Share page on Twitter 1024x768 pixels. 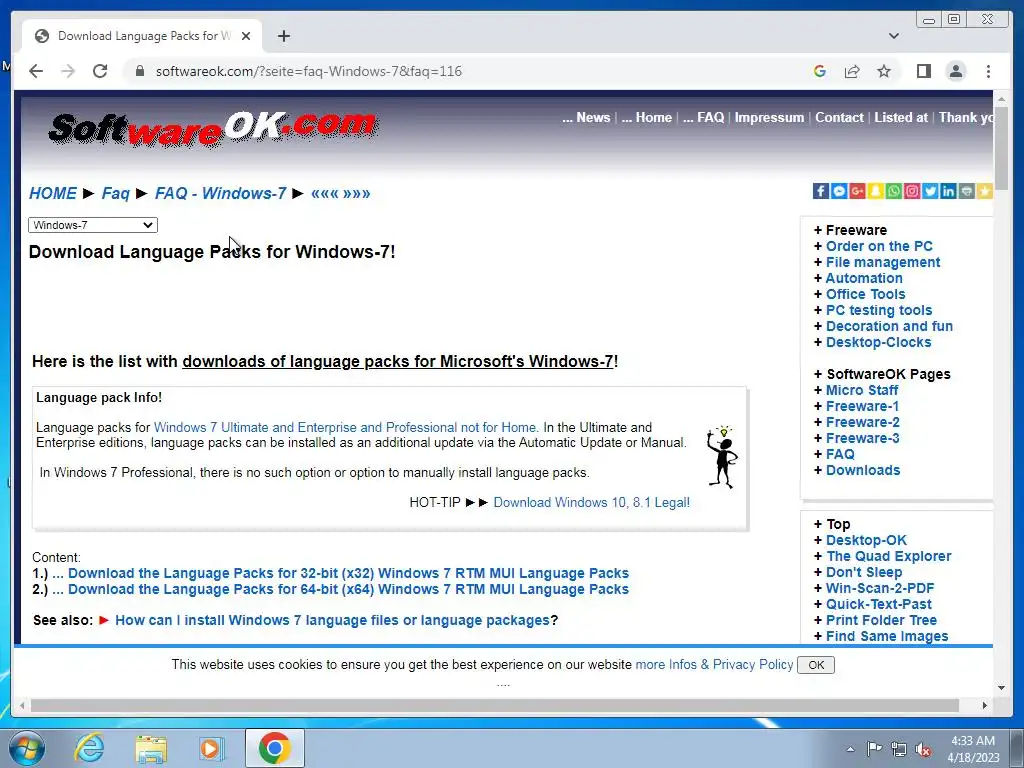930,191
